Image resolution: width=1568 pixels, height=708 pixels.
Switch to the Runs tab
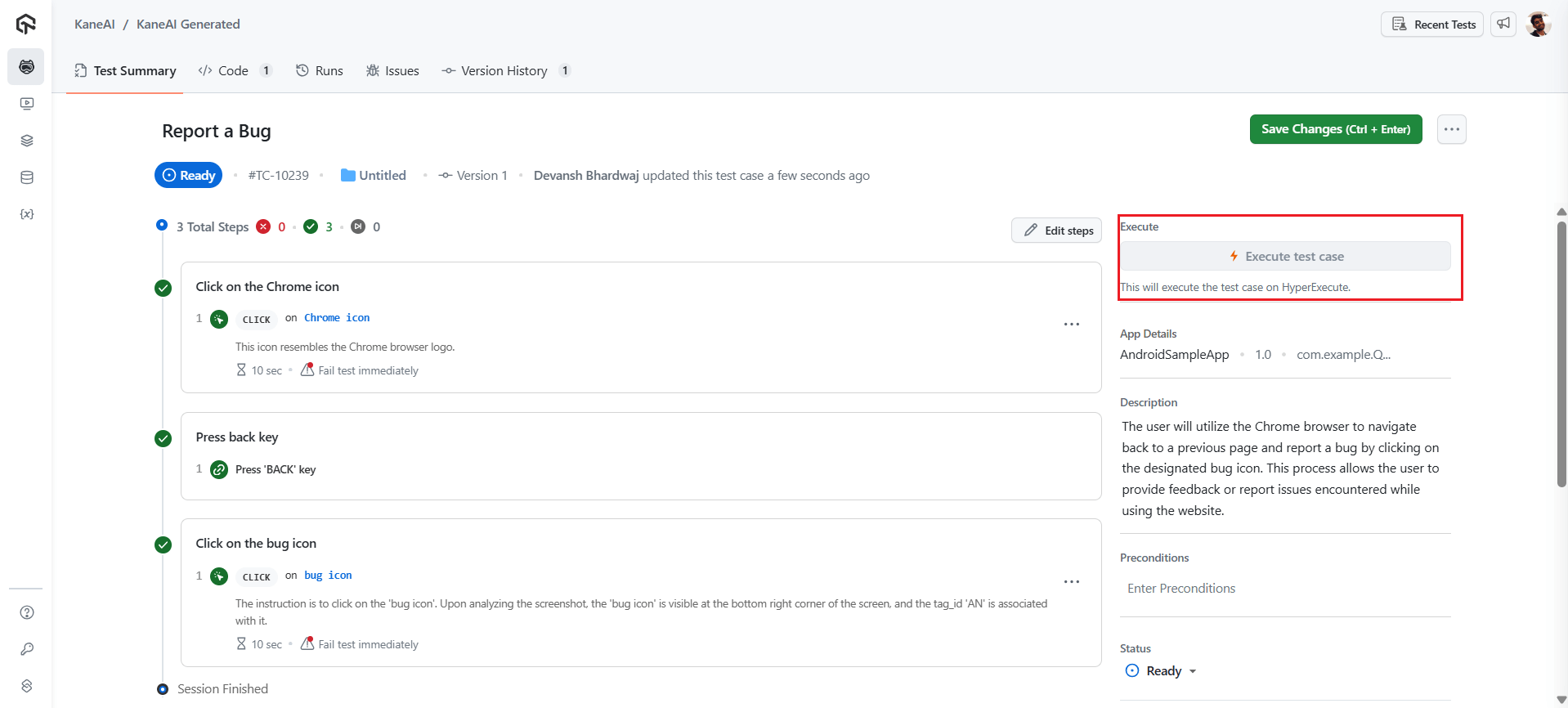320,71
